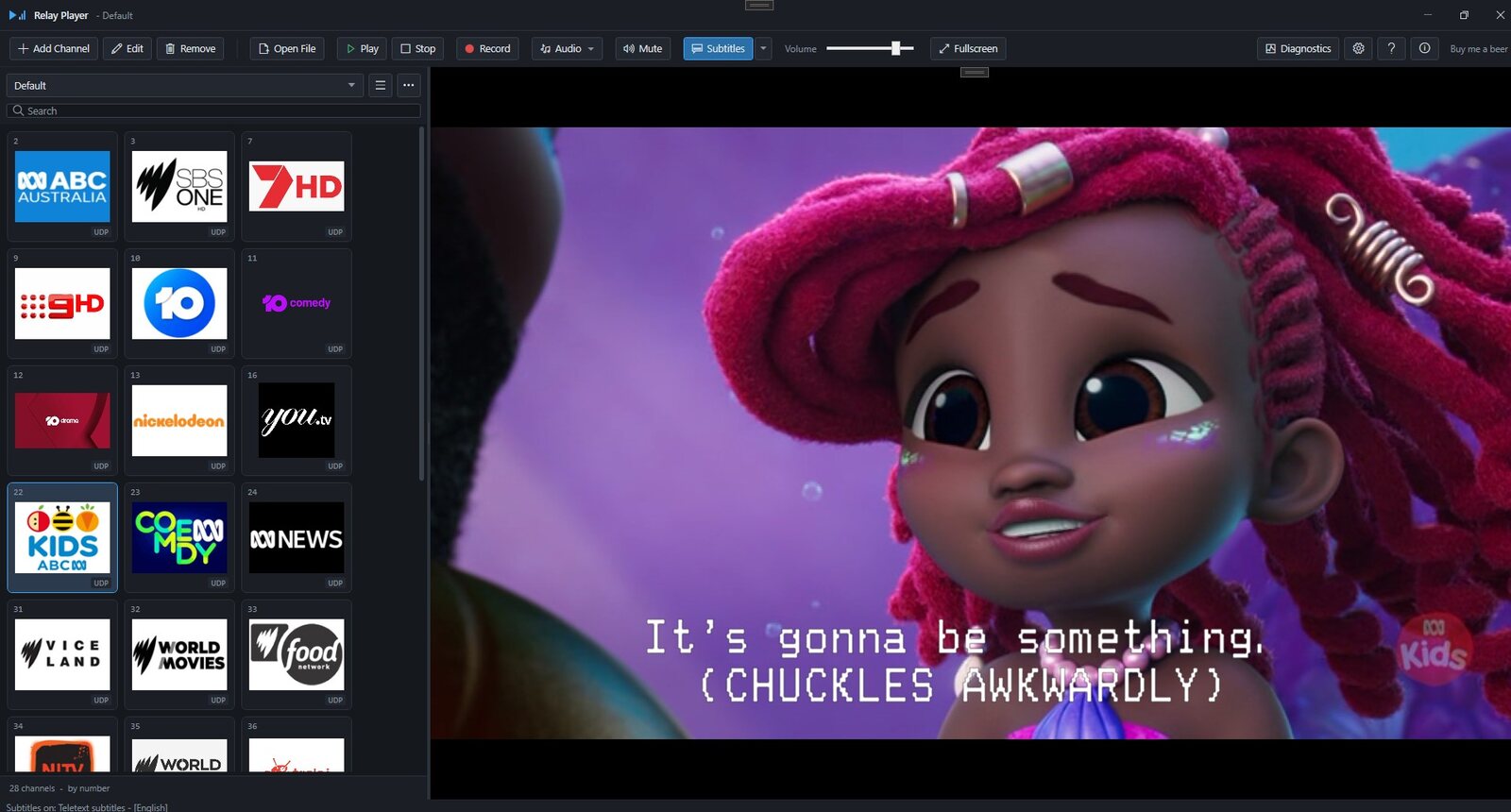The image size is (1511, 812).
Task: Open the World Movies channel on 32
Action: click(x=179, y=654)
